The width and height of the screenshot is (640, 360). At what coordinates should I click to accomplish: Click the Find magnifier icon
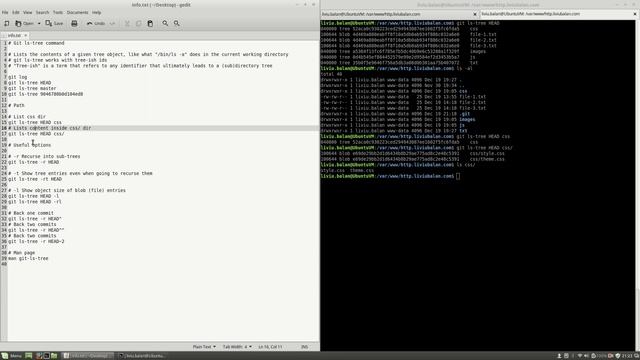[165, 24]
